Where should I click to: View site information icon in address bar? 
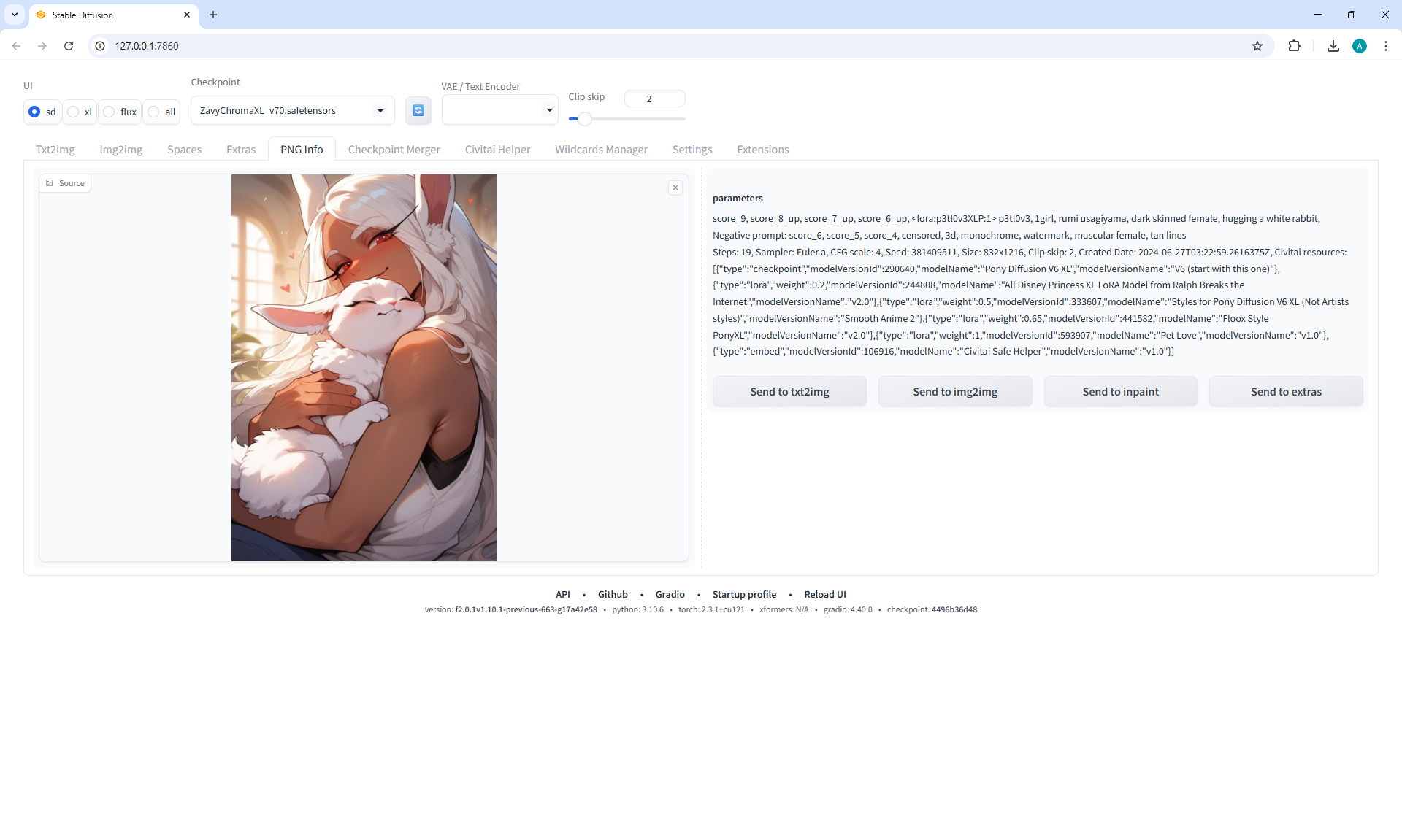[101, 46]
